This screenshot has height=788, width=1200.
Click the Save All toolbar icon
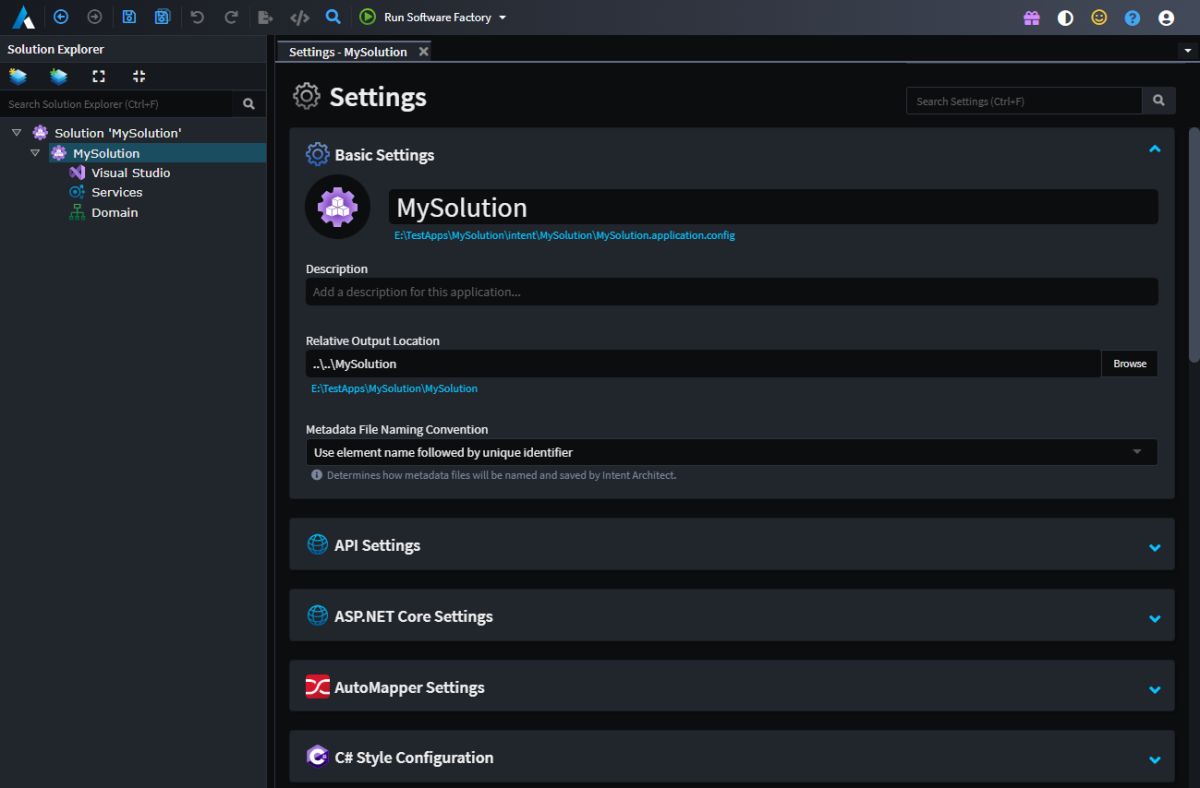(x=163, y=17)
